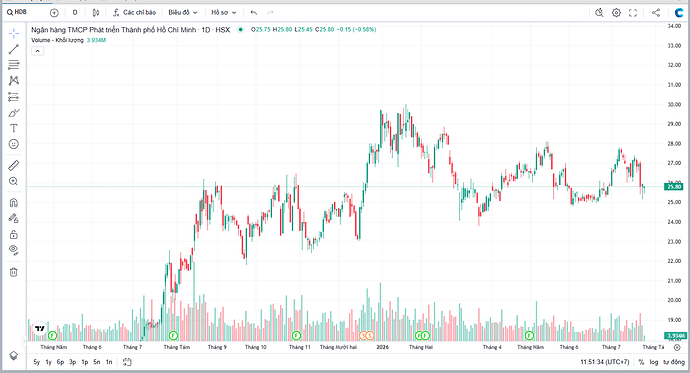Enter fullscreen mode

coord(633,13)
